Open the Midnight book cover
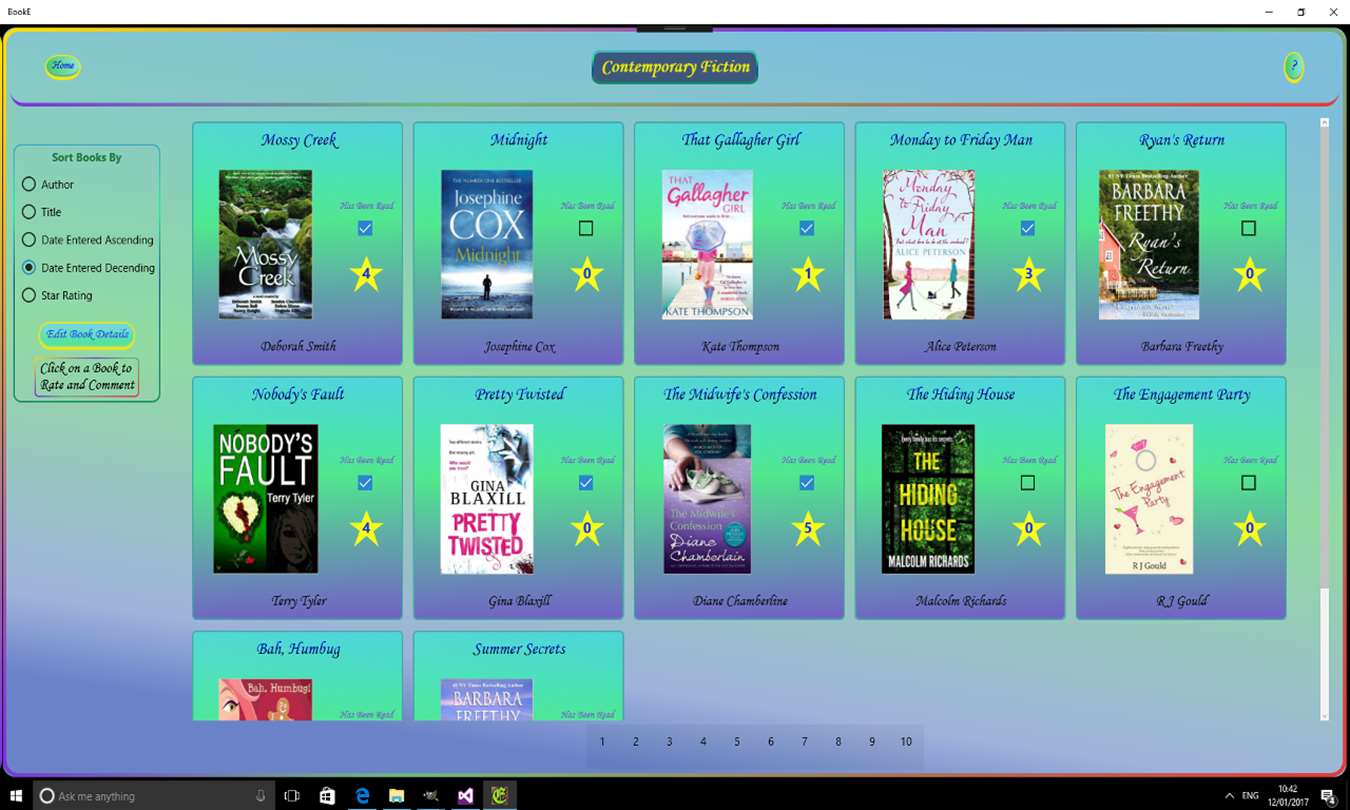The width and height of the screenshot is (1350, 810). coord(487,244)
